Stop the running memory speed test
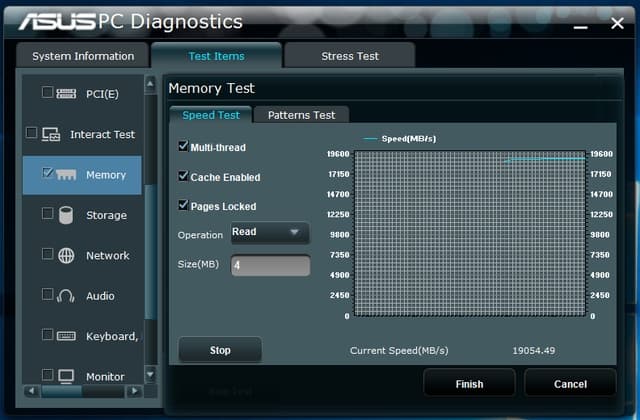The width and height of the screenshot is (640, 420). [x=220, y=350]
